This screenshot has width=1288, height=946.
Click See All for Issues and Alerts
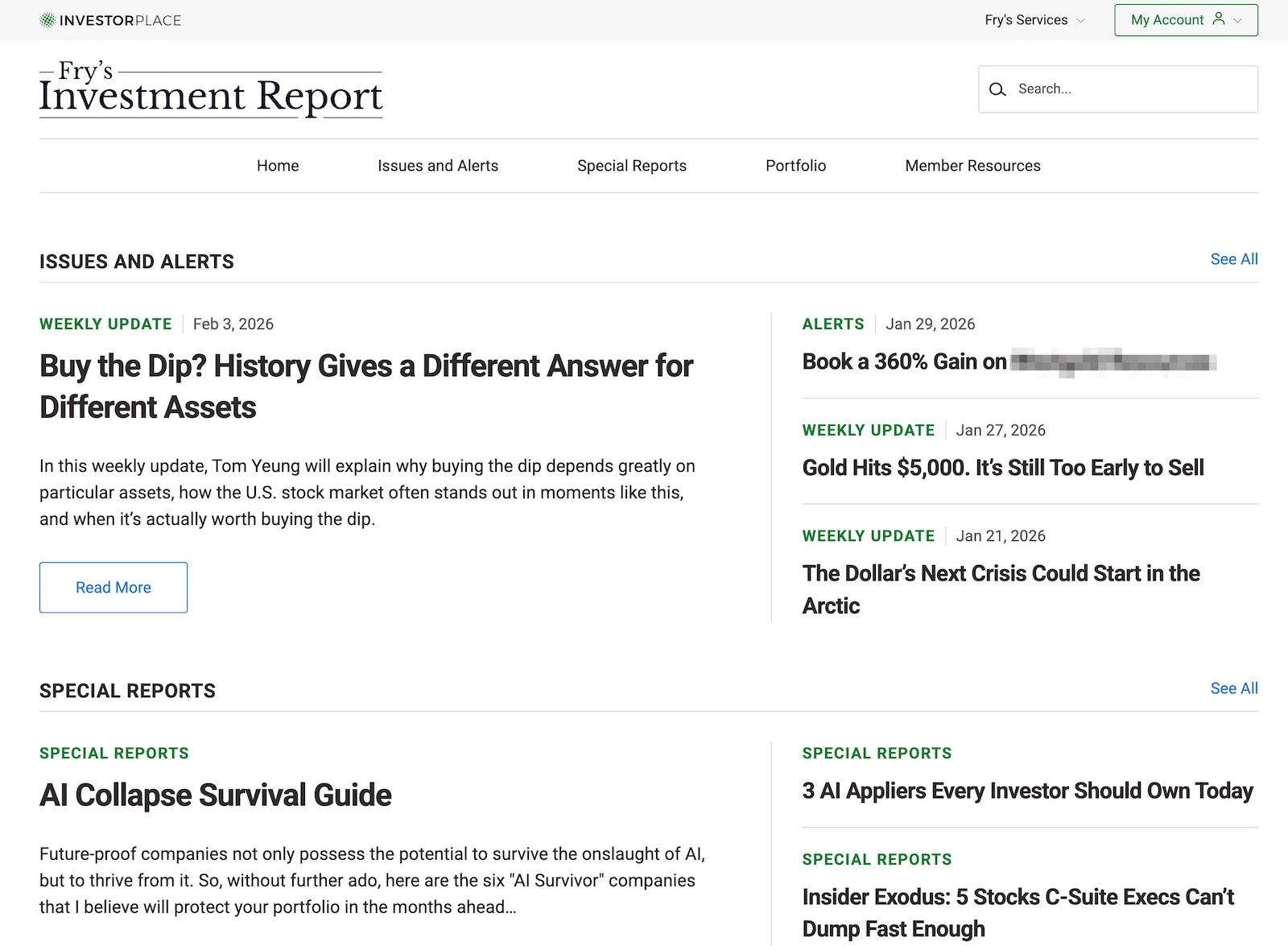click(1233, 259)
